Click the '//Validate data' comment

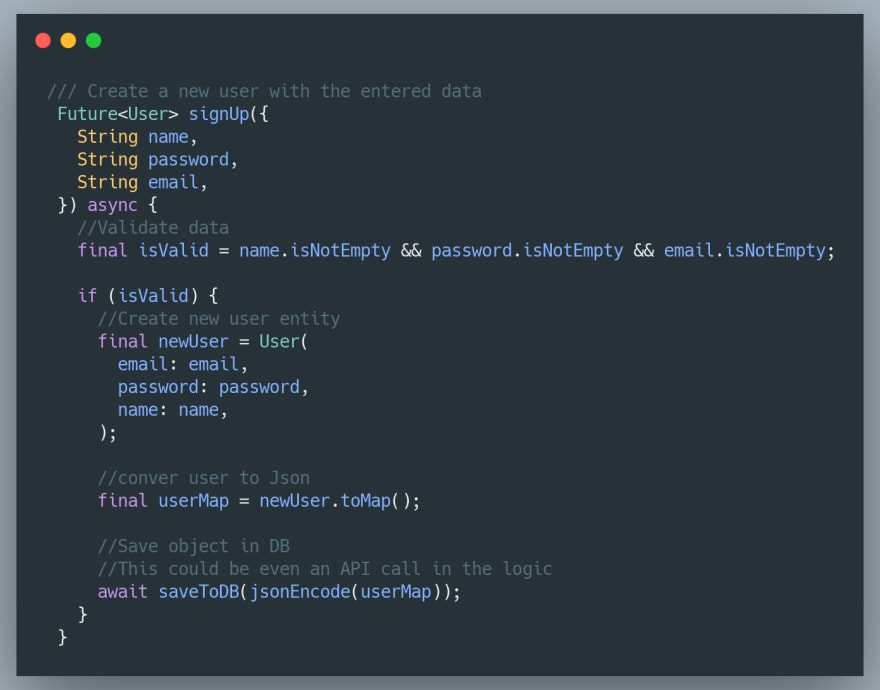click(153, 227)
